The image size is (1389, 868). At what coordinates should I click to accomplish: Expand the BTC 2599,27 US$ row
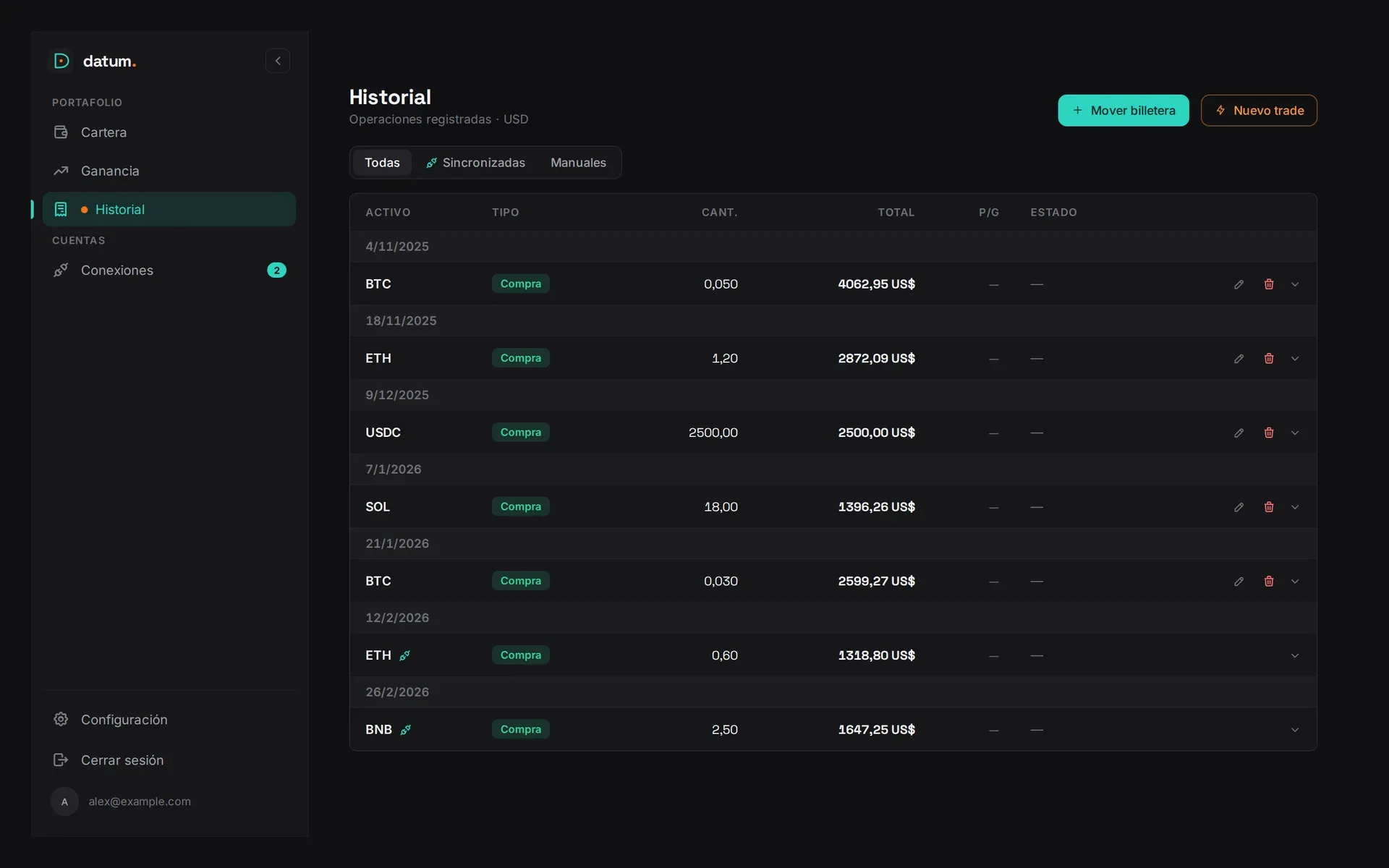tap(1295, 582)
